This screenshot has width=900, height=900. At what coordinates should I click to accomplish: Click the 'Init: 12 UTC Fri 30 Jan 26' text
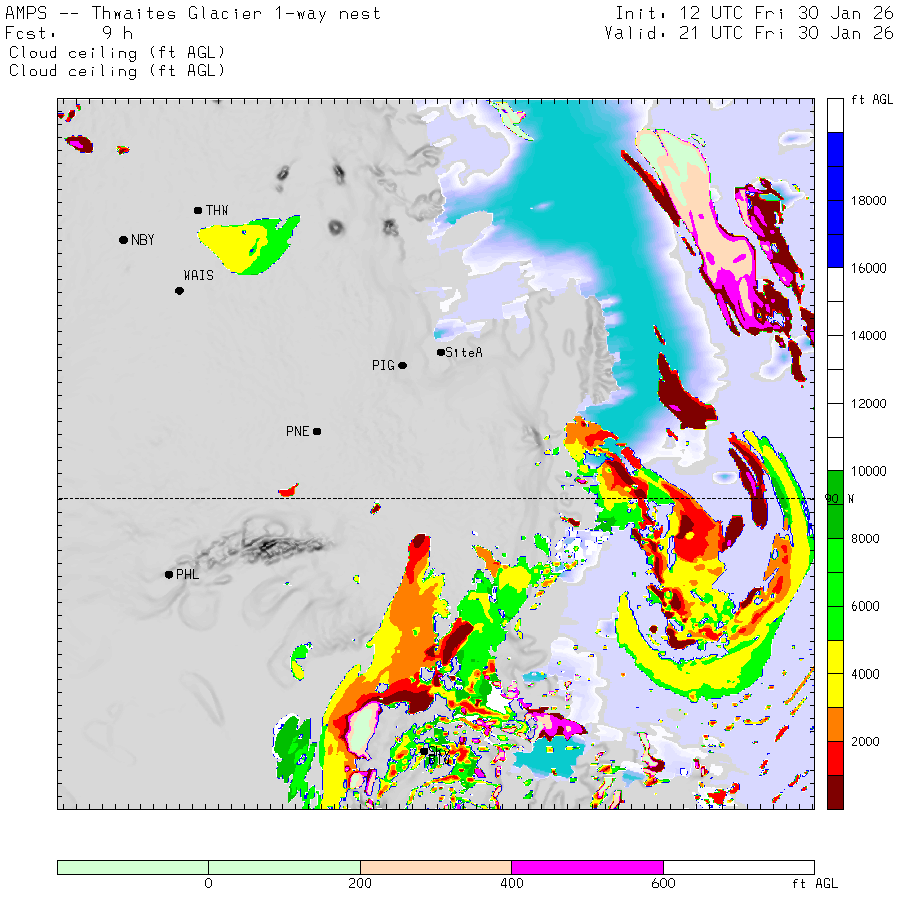point(754,13)
